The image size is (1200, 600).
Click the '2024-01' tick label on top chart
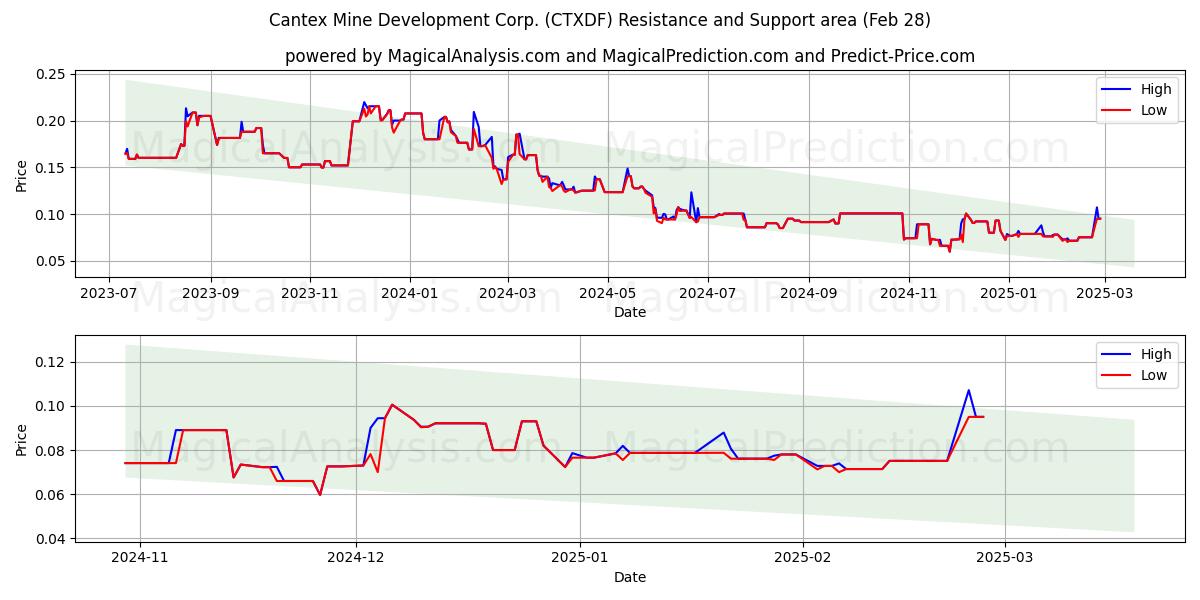tap(410, 294)
